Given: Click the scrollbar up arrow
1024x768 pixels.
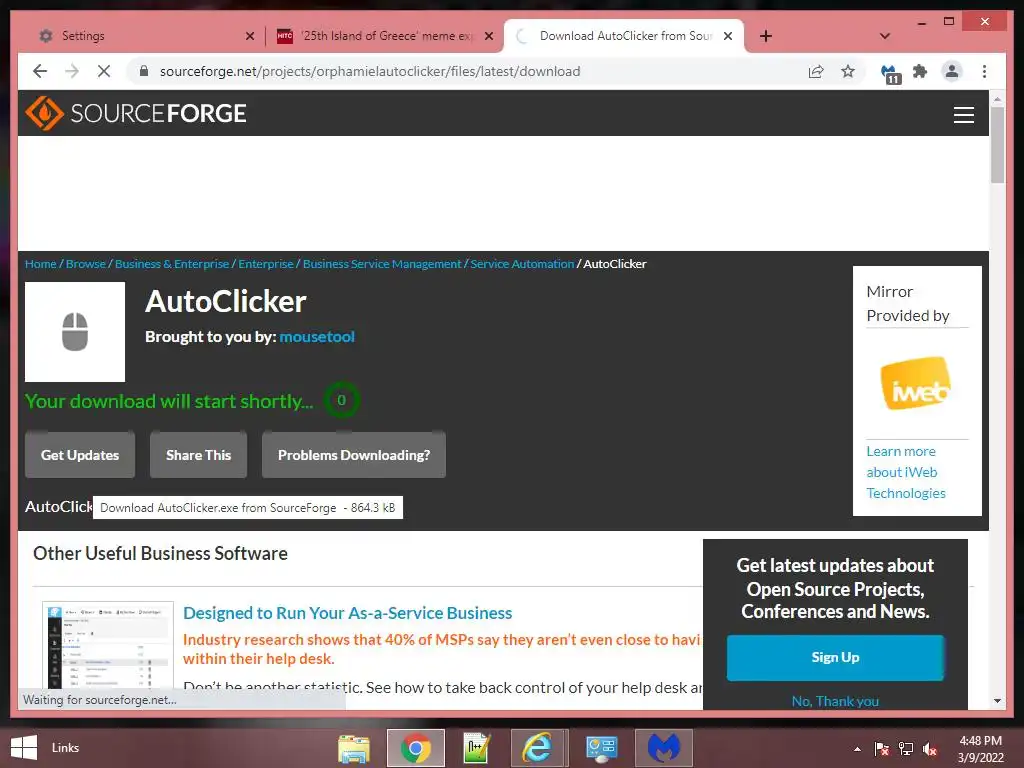Looking at the screenshot, I should point(997,99).
